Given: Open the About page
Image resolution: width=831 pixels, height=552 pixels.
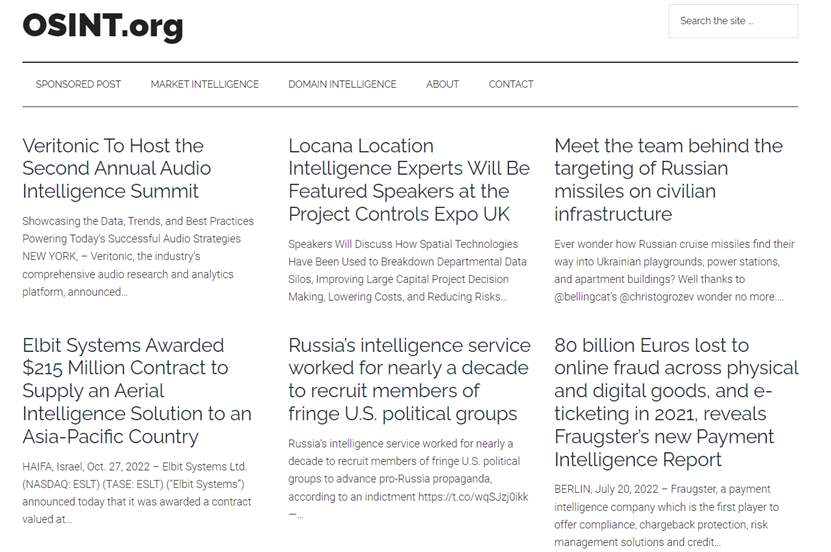Looking at the screenshot, I should (x=443, y=84).
